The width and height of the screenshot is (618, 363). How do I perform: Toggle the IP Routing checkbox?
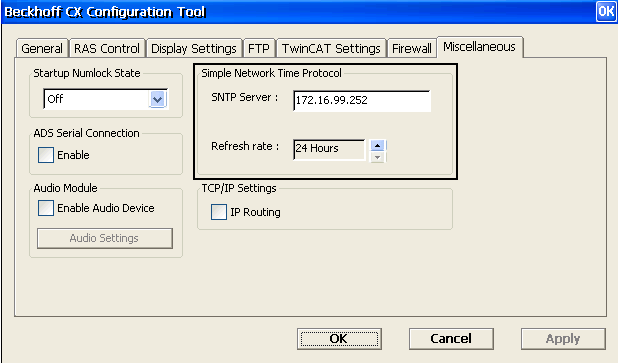219,212
